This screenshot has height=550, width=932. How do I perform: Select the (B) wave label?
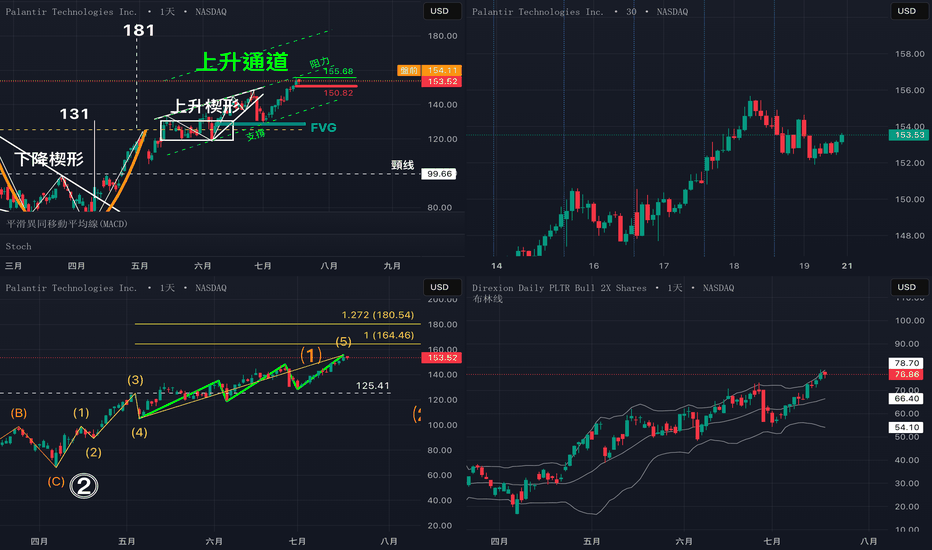pos(18,413)
